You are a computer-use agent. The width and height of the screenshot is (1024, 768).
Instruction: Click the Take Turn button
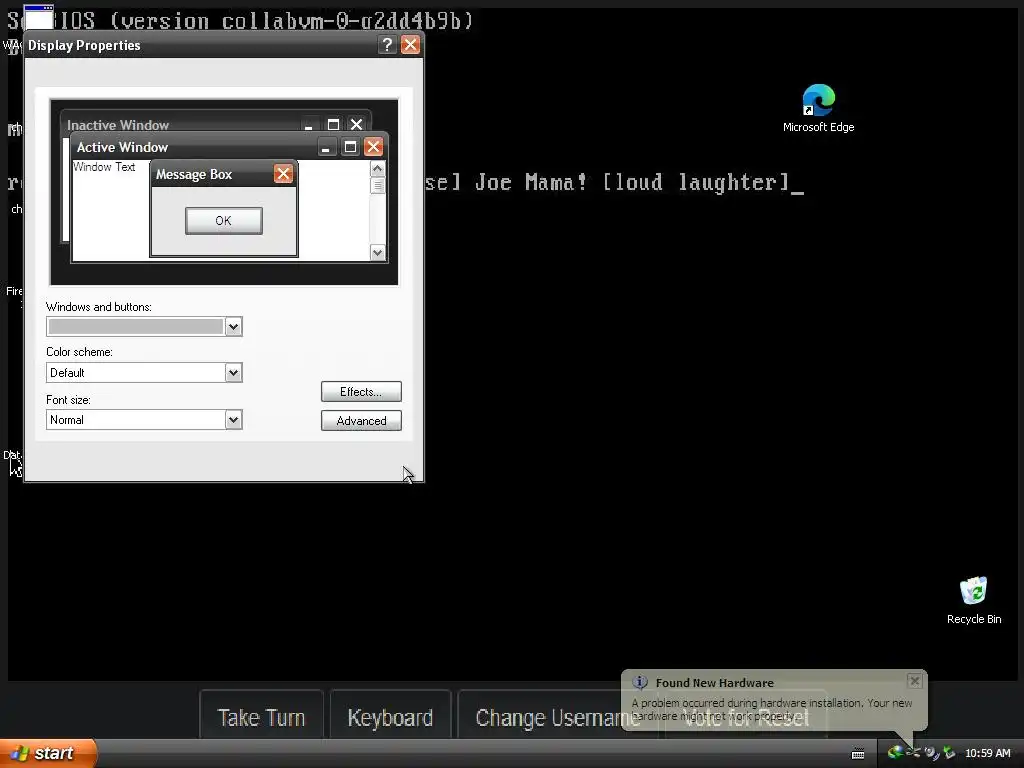tap(261, 718)
